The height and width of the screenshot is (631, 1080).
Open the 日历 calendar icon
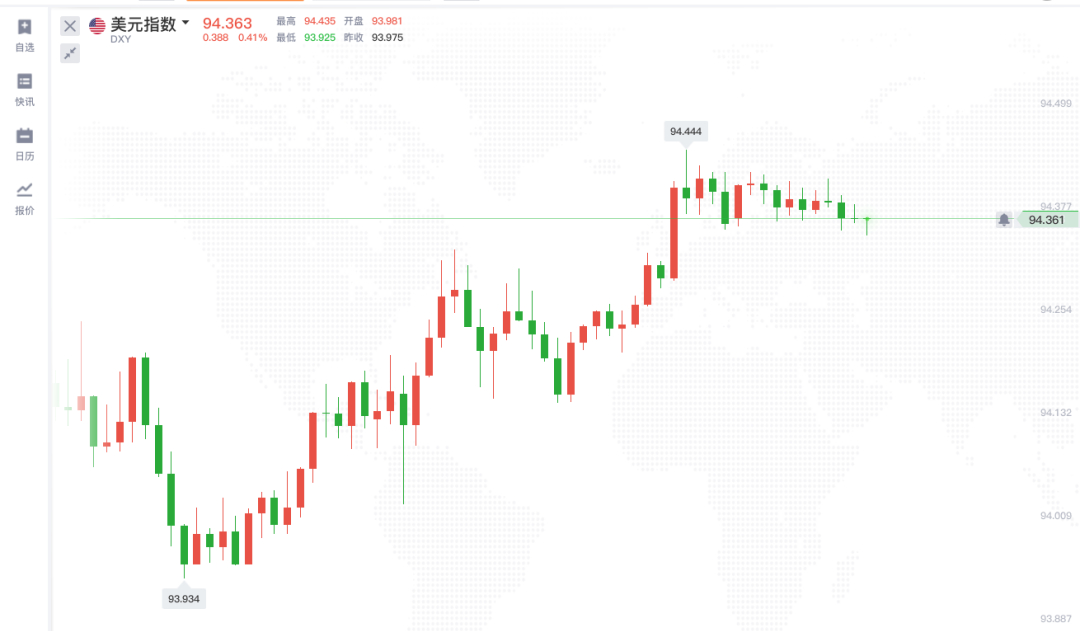pos(25,136)
